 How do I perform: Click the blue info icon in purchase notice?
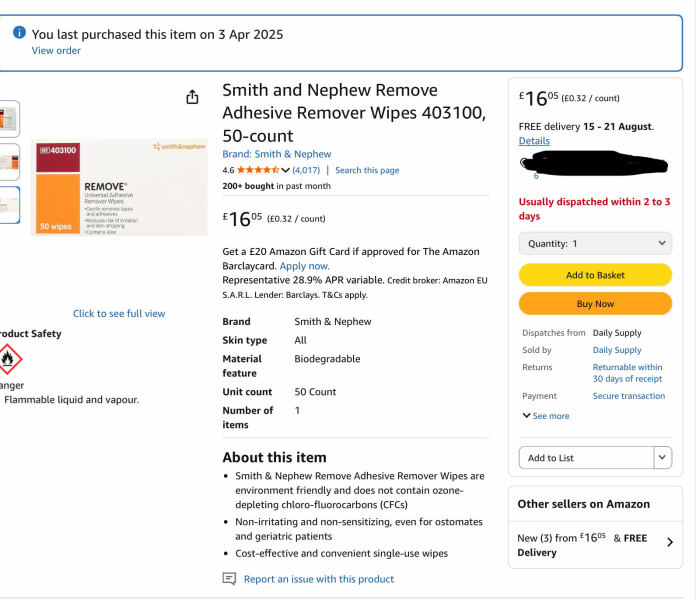19,32
